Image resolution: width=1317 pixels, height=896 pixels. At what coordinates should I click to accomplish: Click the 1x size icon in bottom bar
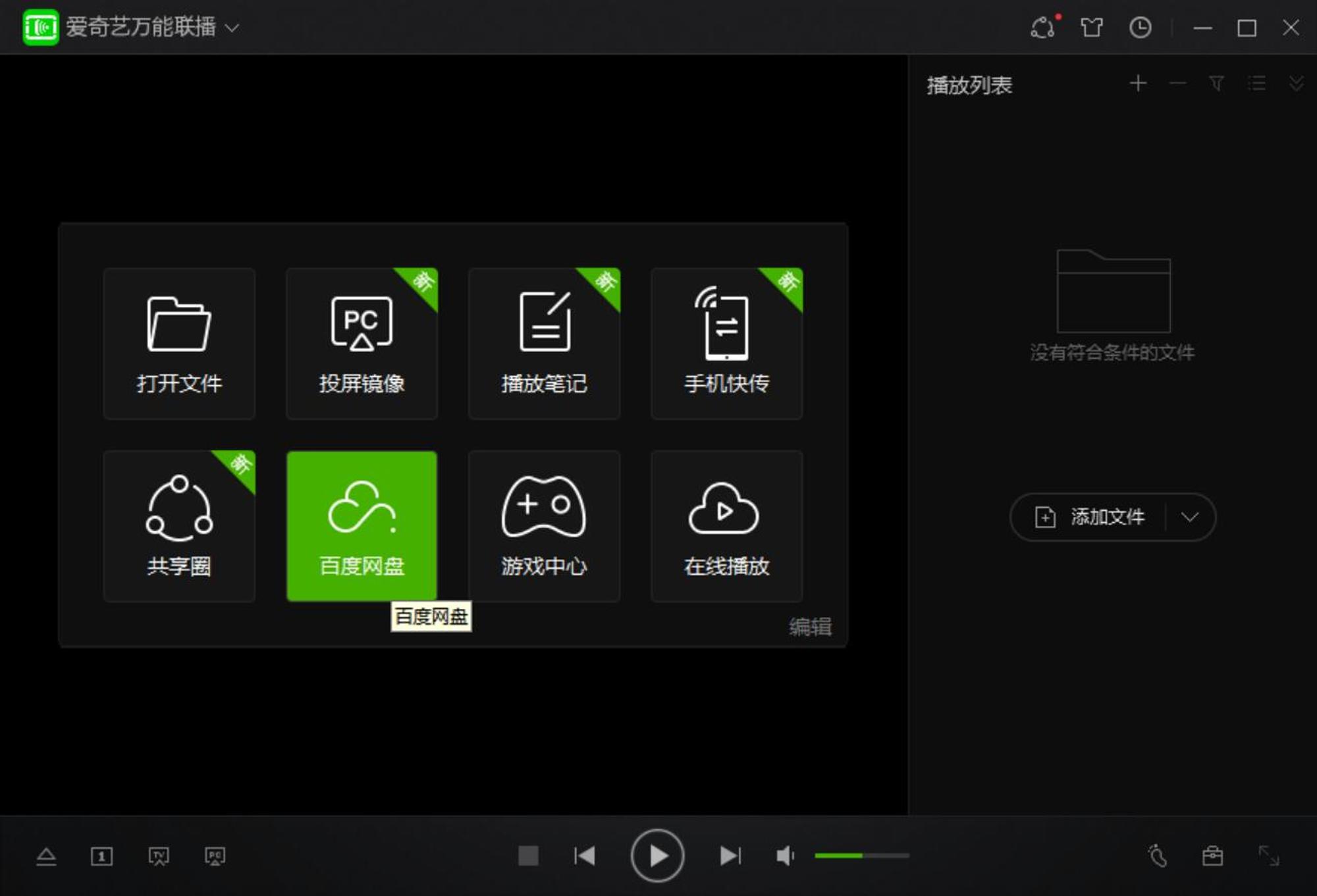[x=101, y=856]
